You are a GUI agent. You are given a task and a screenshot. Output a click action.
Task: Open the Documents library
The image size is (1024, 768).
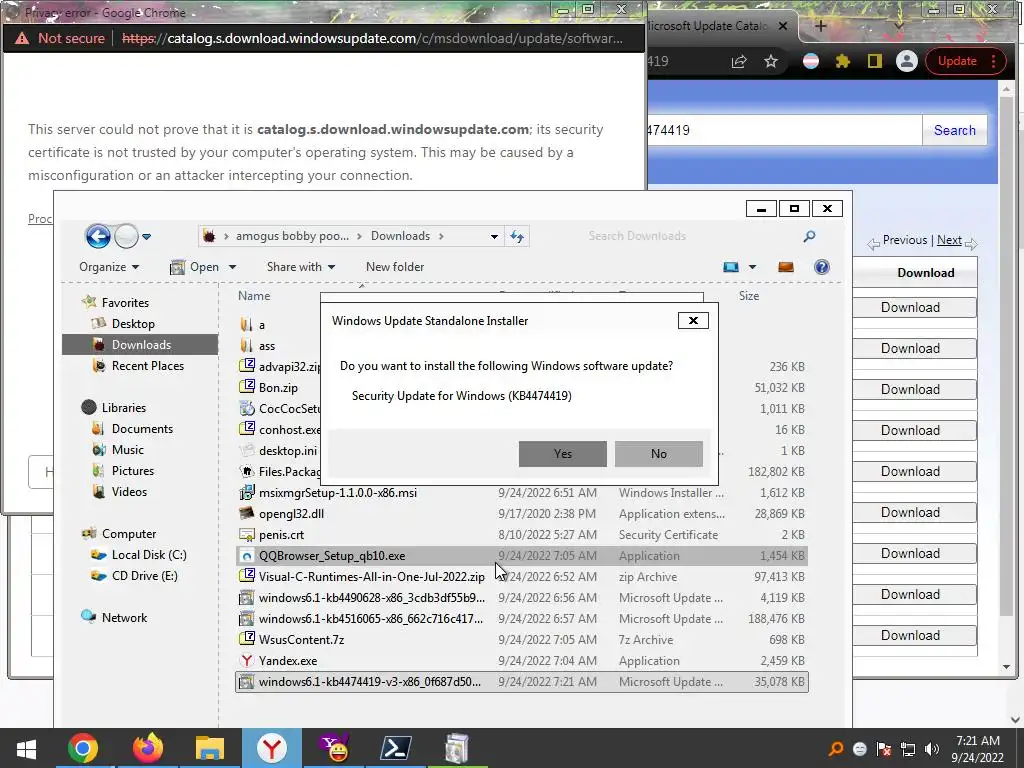142,429
